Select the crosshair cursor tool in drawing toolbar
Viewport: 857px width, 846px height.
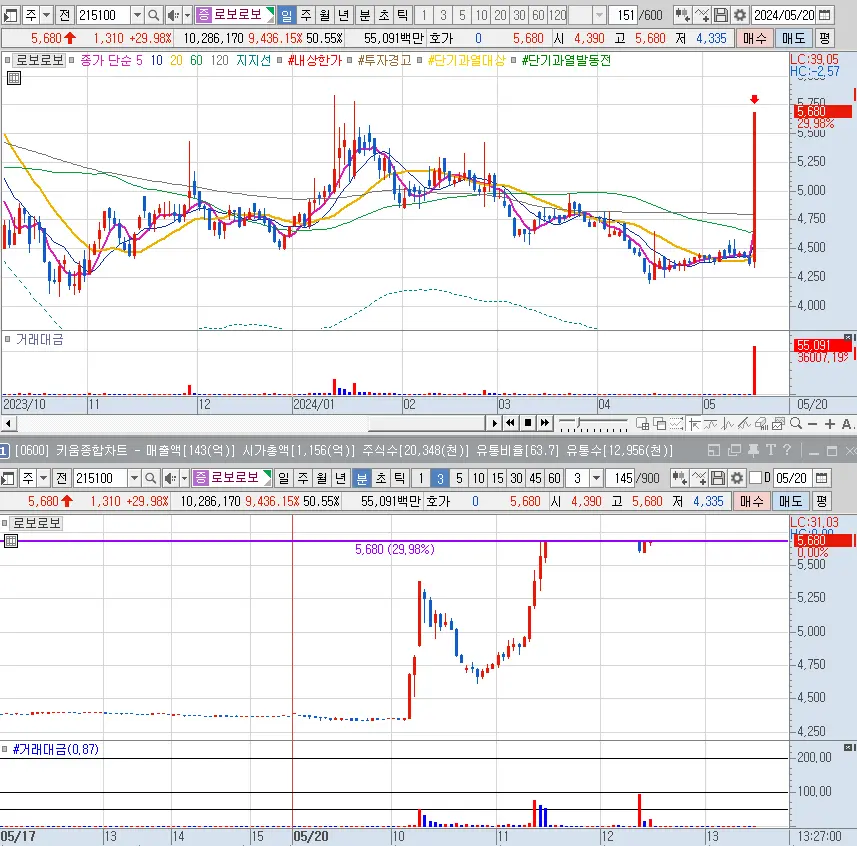pos(694,423)
